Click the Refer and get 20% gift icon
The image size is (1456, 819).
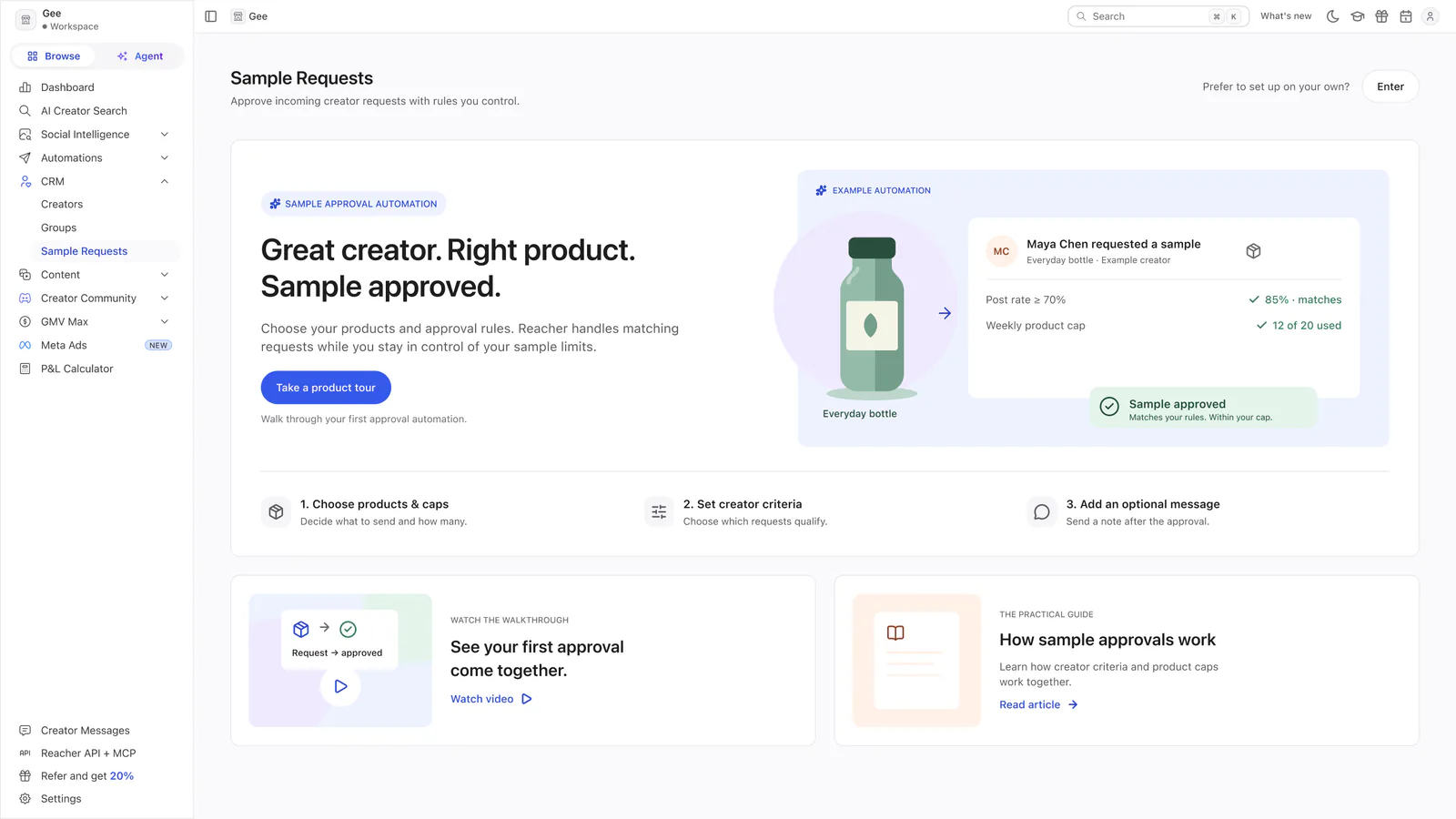pos(25,776)
